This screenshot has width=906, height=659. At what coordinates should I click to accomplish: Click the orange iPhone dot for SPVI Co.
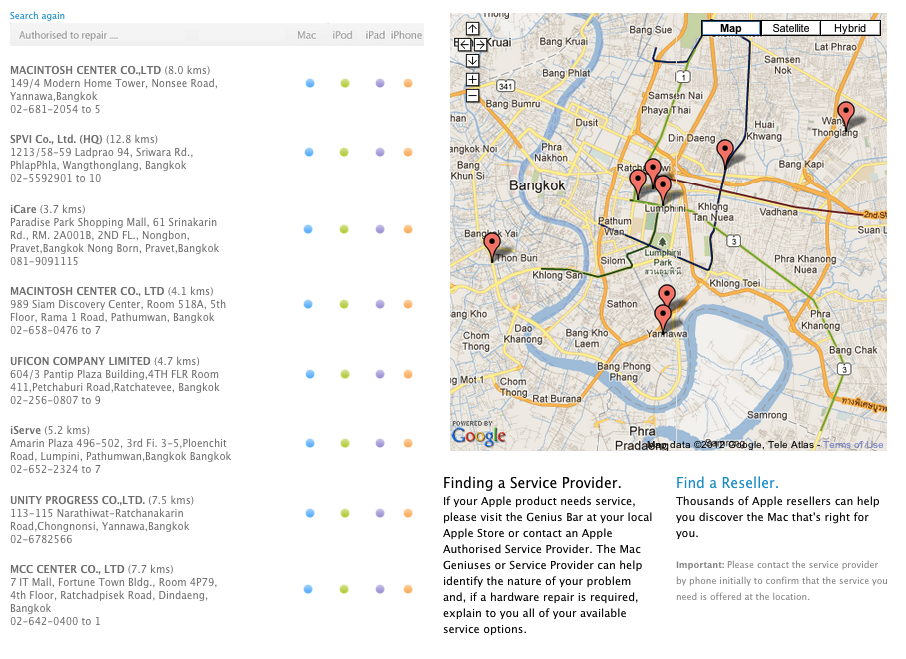click(x=408, y=152)
